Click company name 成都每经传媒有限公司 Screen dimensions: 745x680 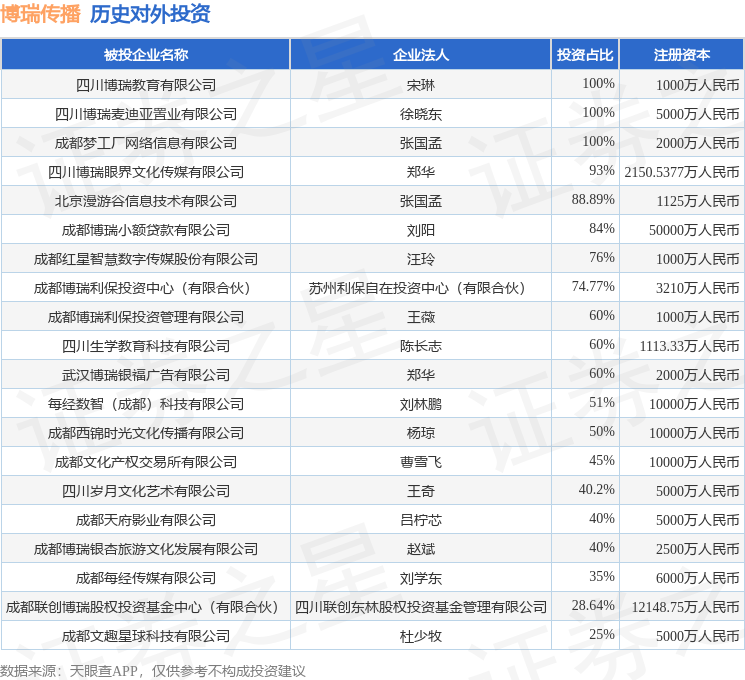pos(146,578)
